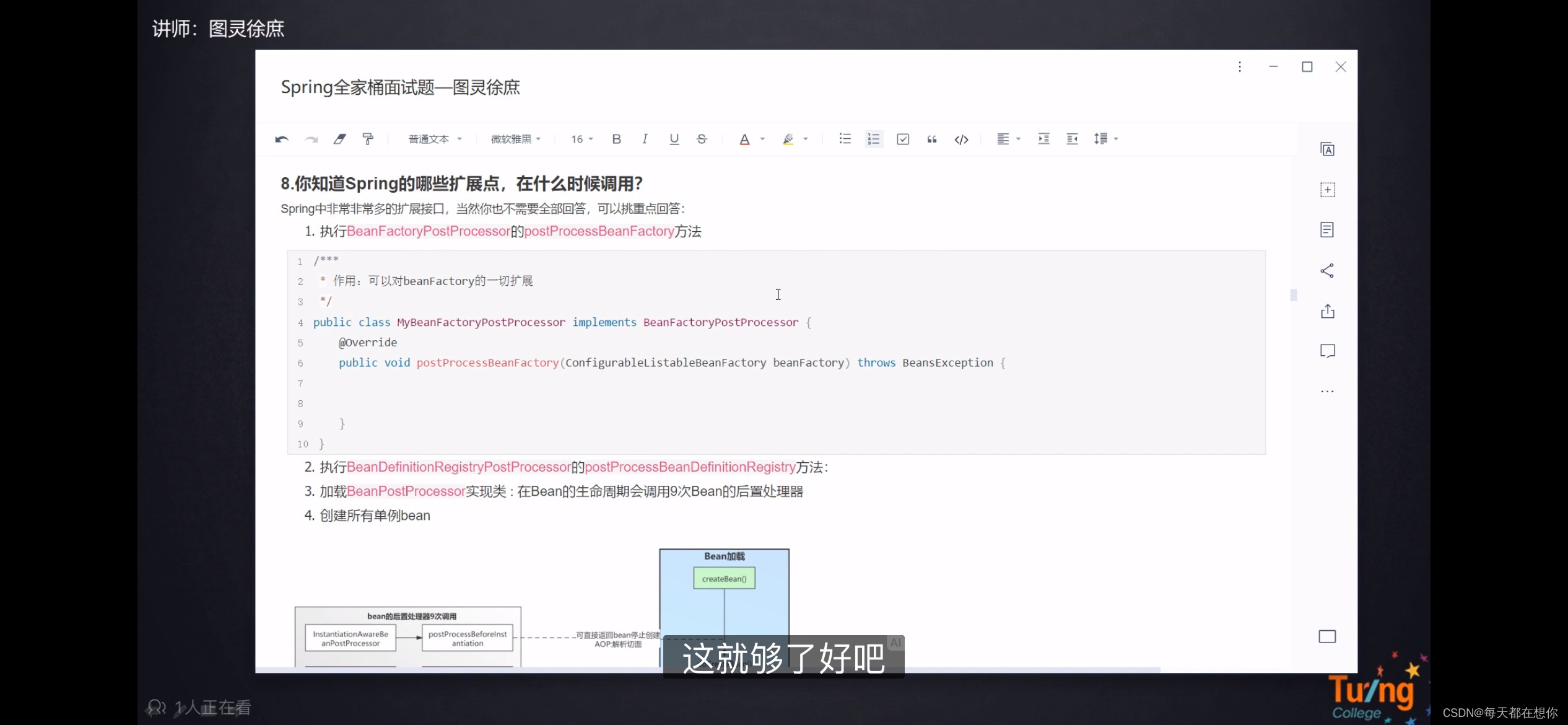Toggle strikethrough formatting
1568x725 pixels.
702,139
